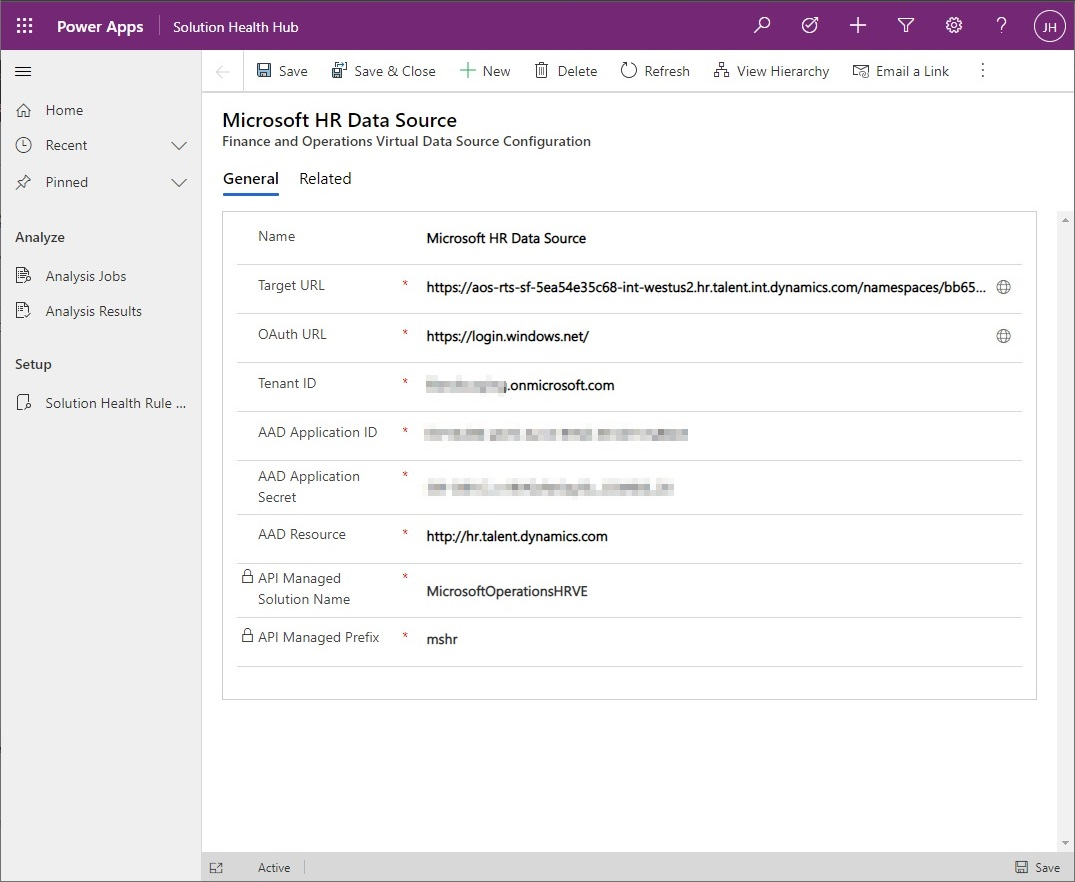Click the plus quick create icon
Screen dimensions: 1075x882
[858, 26]
